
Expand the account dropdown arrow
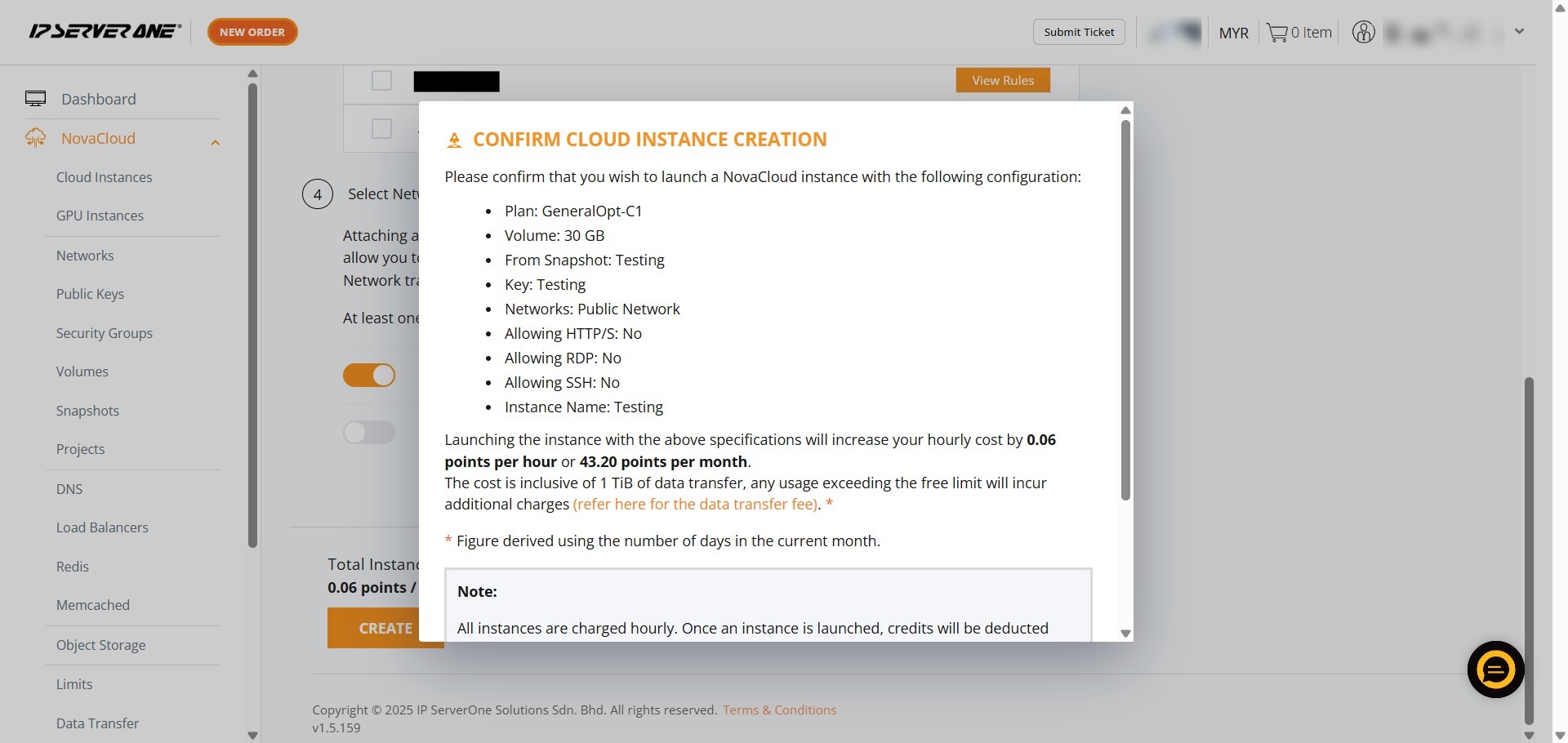click(1519, 32)
